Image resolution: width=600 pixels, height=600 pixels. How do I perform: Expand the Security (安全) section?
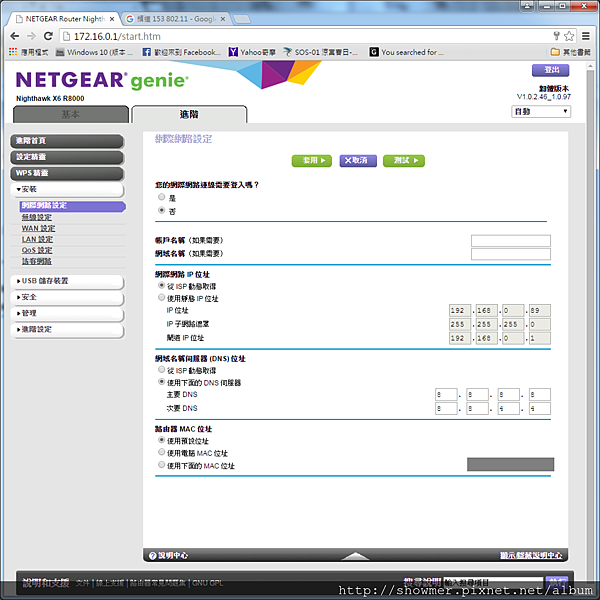coord(67,297)
